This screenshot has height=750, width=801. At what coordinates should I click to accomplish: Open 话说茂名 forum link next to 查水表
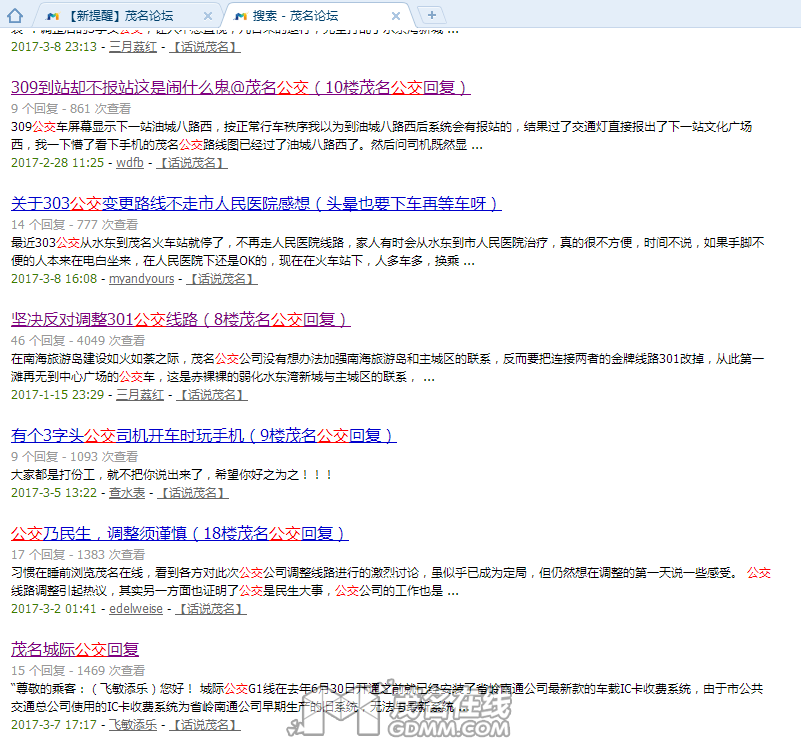[193, 493]
